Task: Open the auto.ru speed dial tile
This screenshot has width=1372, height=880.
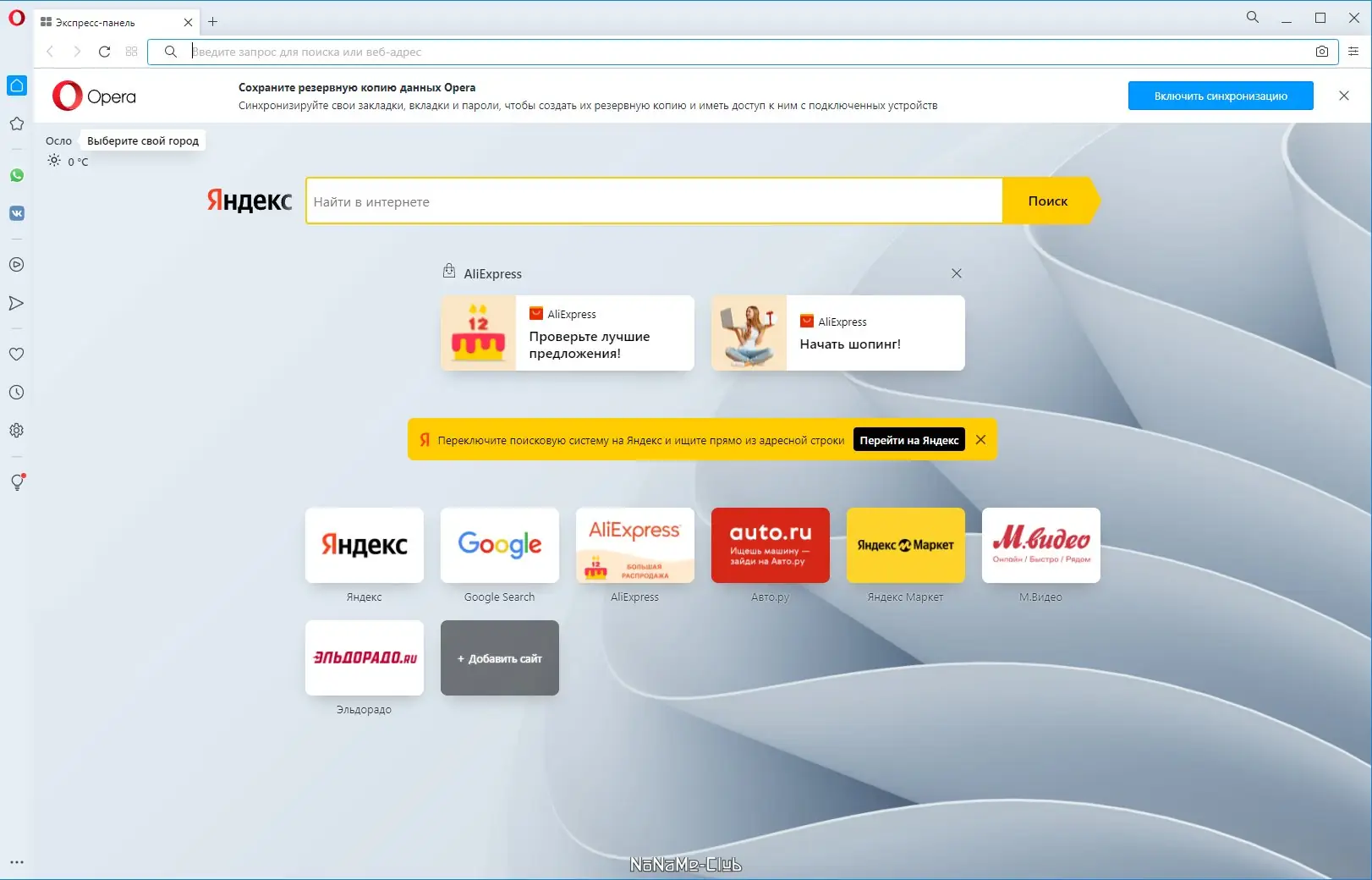Action: [x=771, y=545]
